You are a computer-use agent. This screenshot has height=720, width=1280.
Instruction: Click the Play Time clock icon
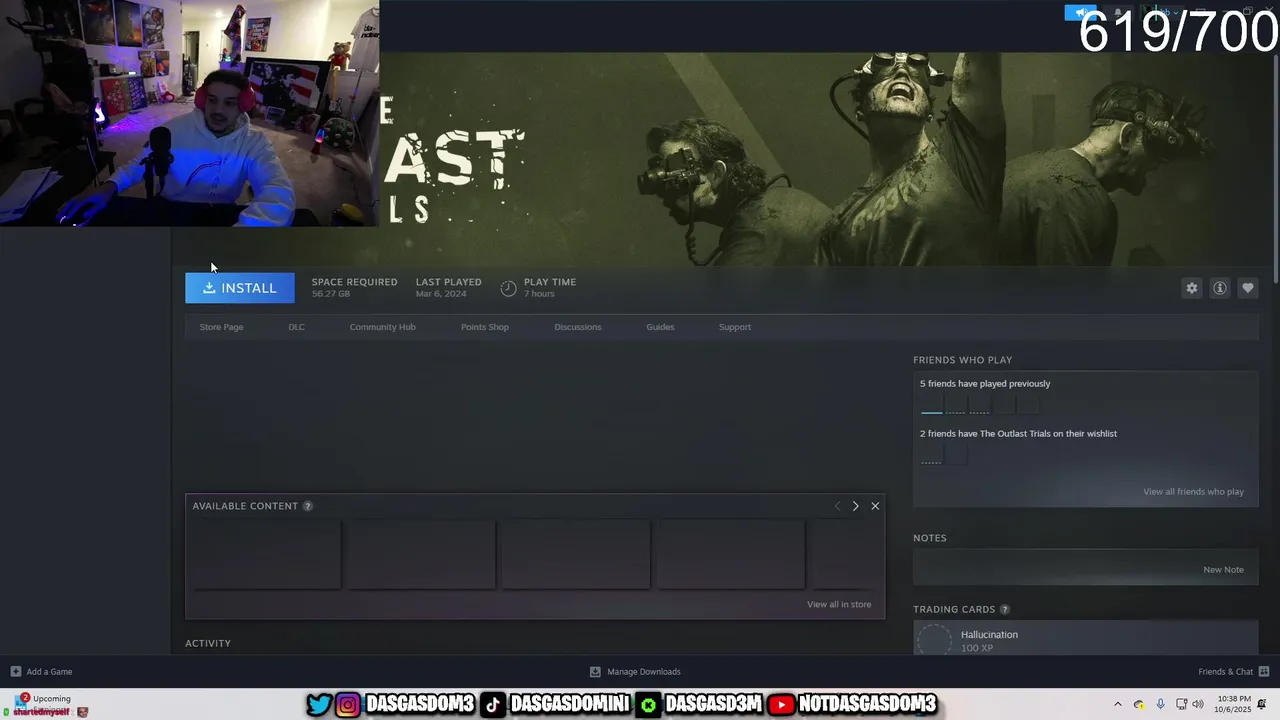(x=508, y=288)
